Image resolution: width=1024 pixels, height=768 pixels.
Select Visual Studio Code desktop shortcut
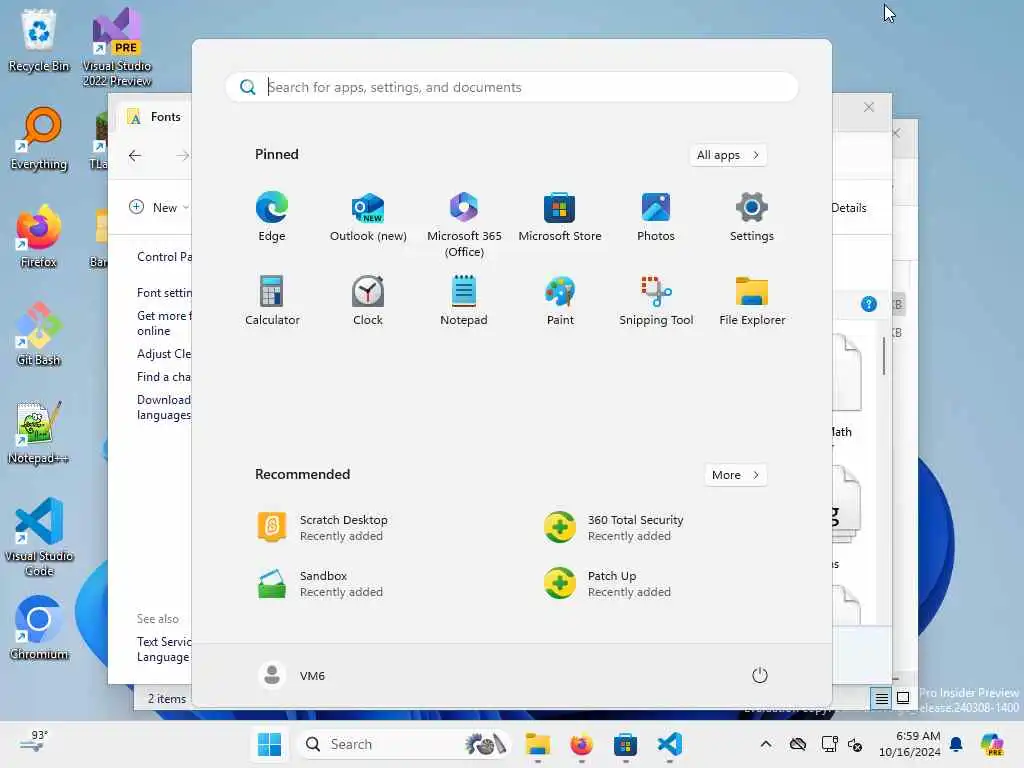click(x=39, y=537)
